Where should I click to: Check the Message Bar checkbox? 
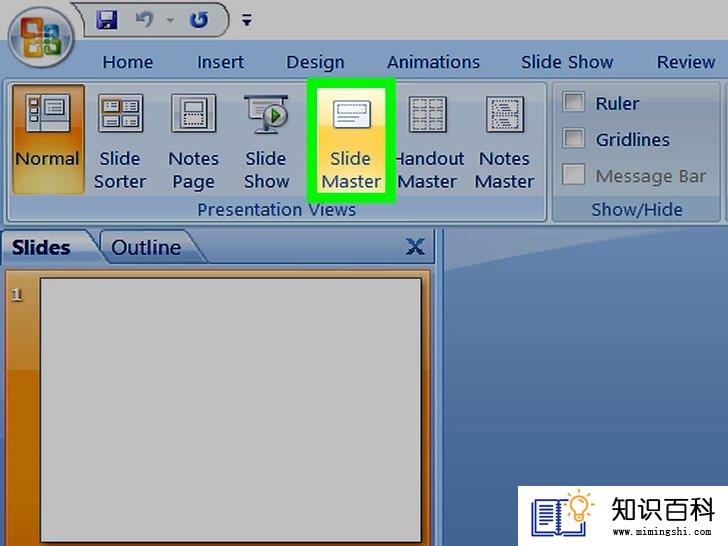pos(574,174)
